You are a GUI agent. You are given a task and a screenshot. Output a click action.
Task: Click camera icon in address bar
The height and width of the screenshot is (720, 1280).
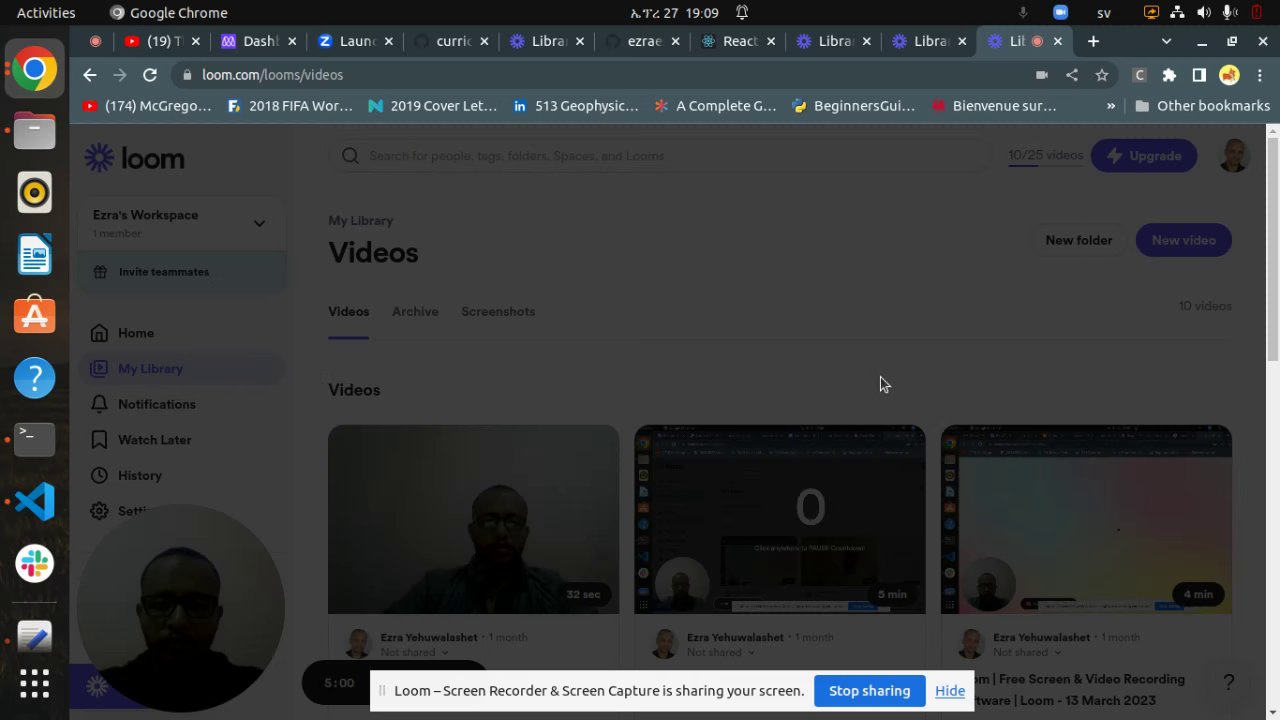(x=1042, y=75)
